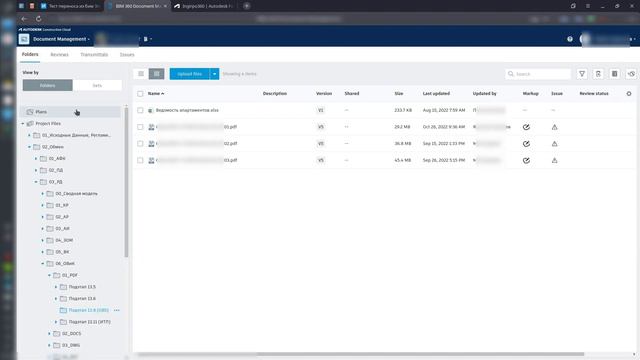This screenshot has height=360, width=640.
Task: Open markup icon for the 01.pdf row
Action: [526, 127]
